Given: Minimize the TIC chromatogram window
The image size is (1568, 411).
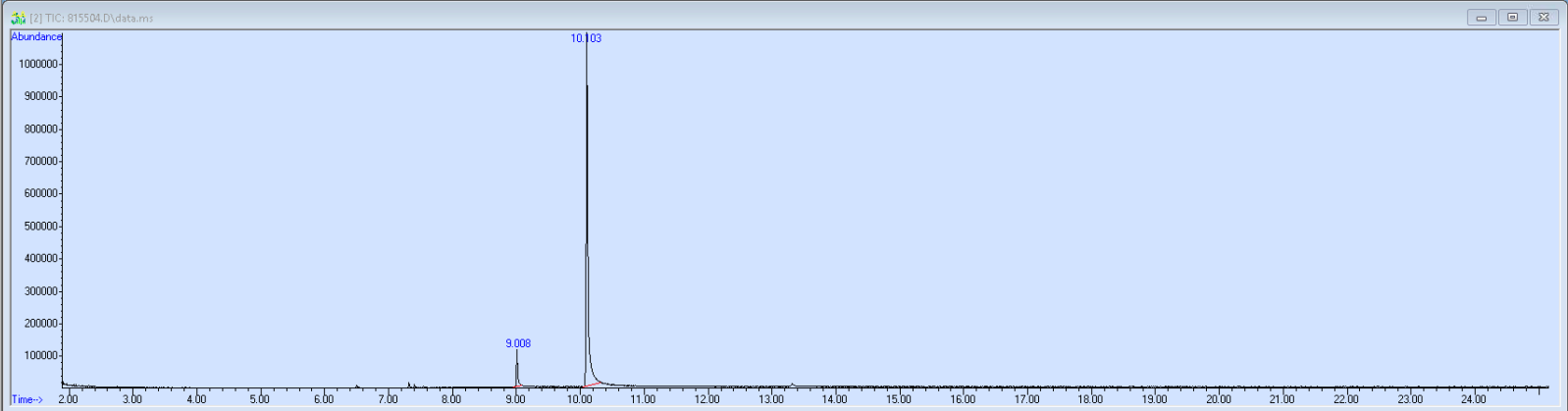Looking at the screenshot, I should (1482, 18).
